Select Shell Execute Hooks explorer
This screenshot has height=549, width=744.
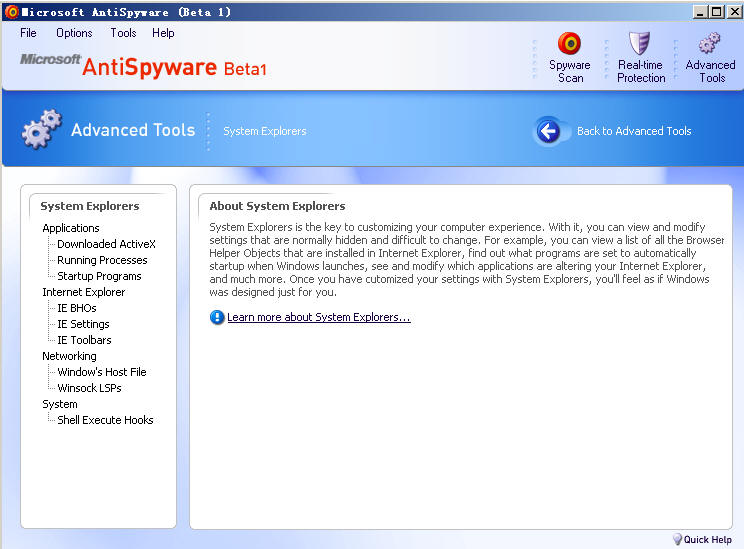[105, 420]
